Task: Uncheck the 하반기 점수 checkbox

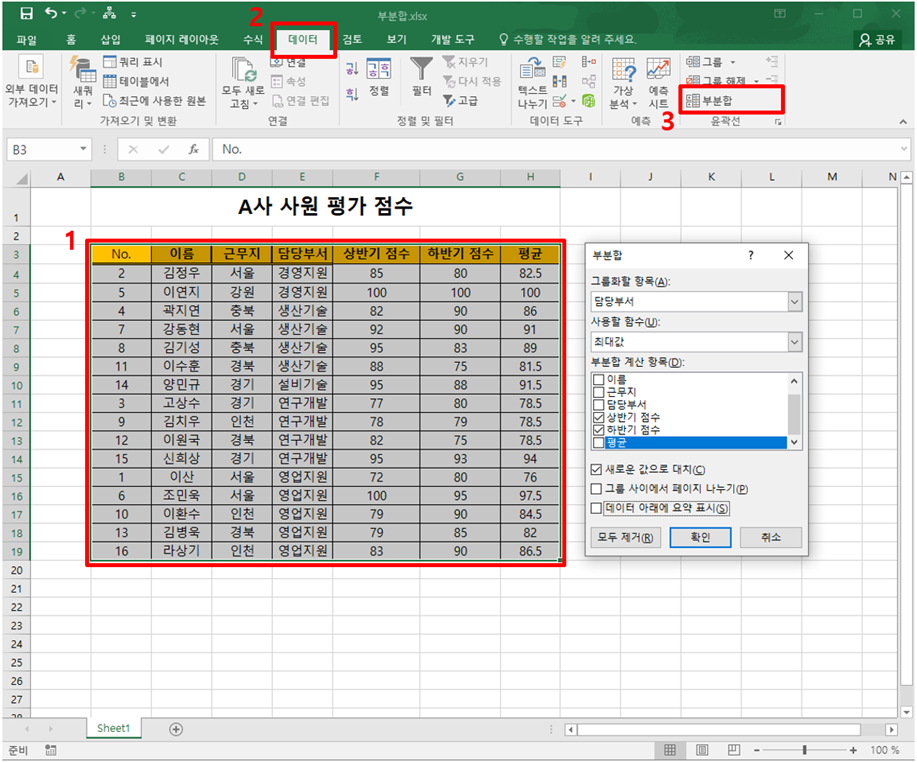Action: tap(598, 430)
